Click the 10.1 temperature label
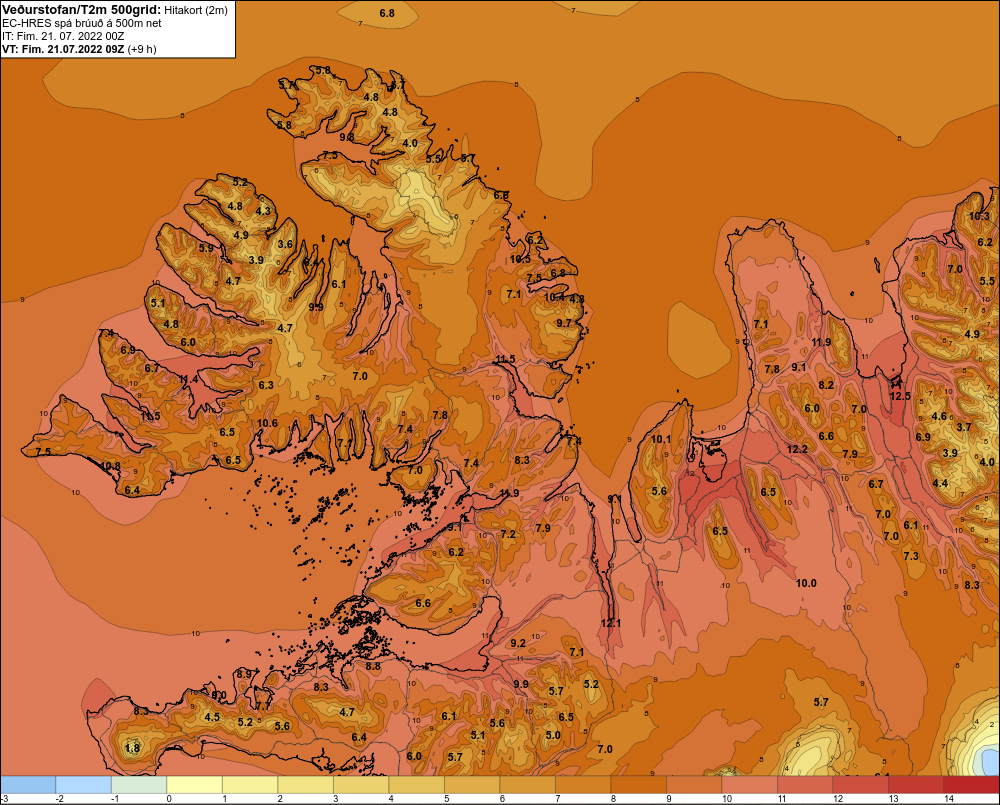 661,439
